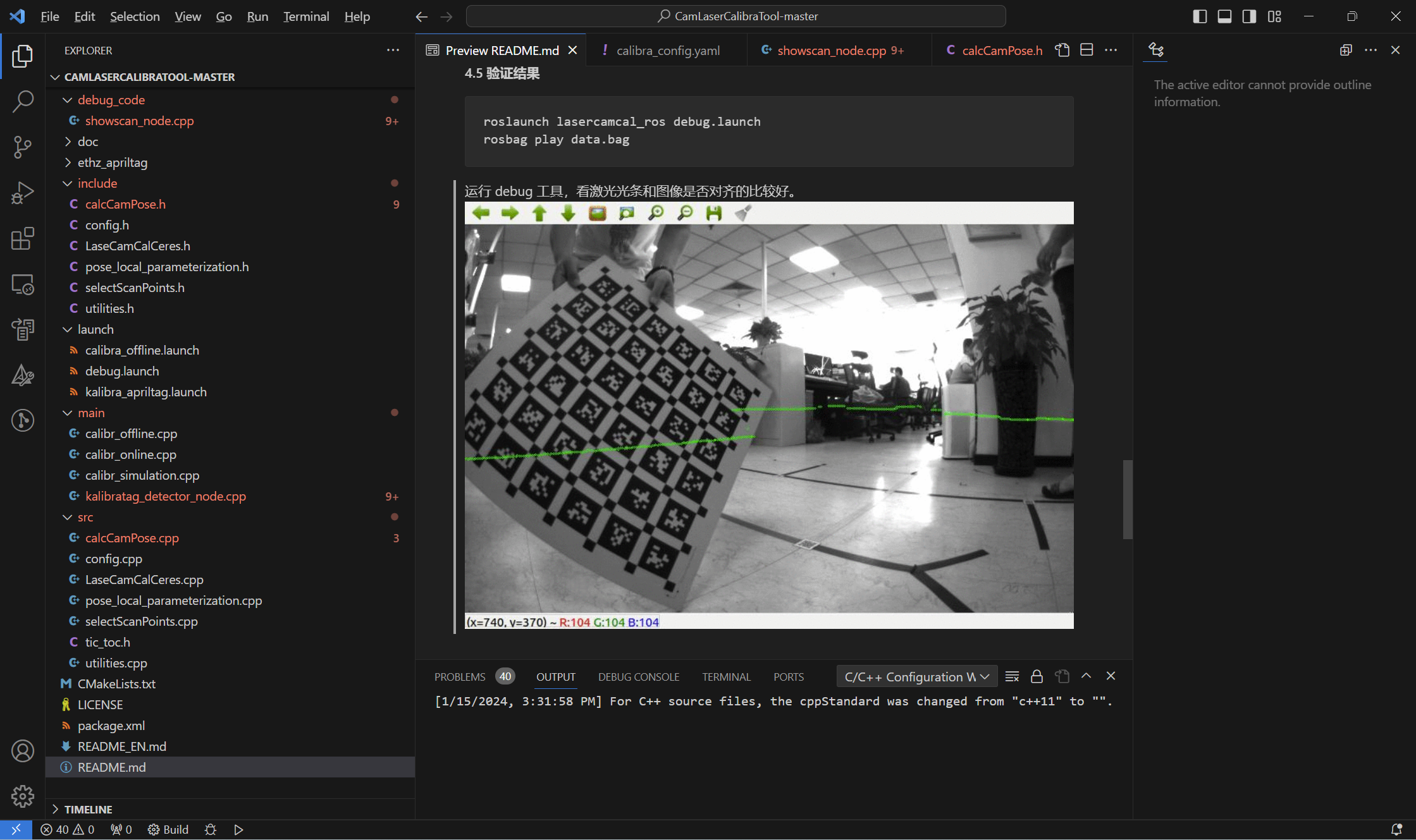Open Manage settings gear
The height and width of the screenshot is (840, 1416).
(23, 796)
